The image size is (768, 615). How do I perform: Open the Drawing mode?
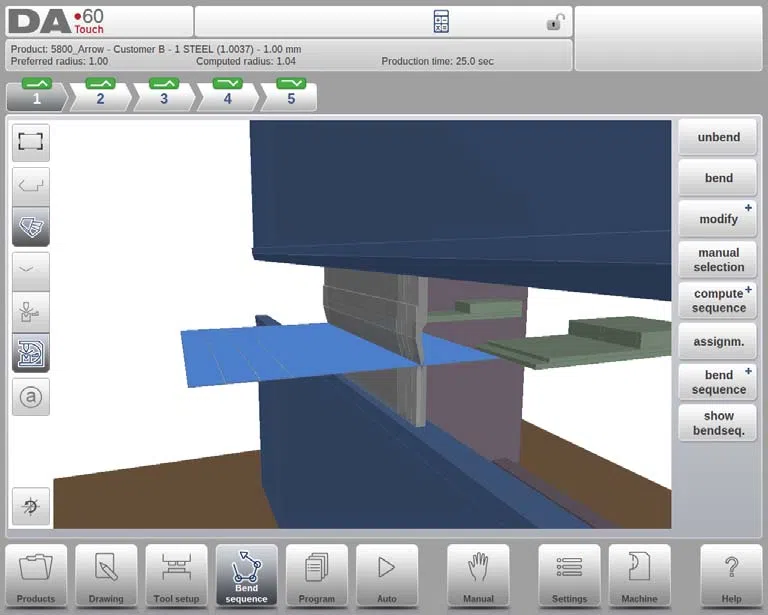[x=106, y=576]
